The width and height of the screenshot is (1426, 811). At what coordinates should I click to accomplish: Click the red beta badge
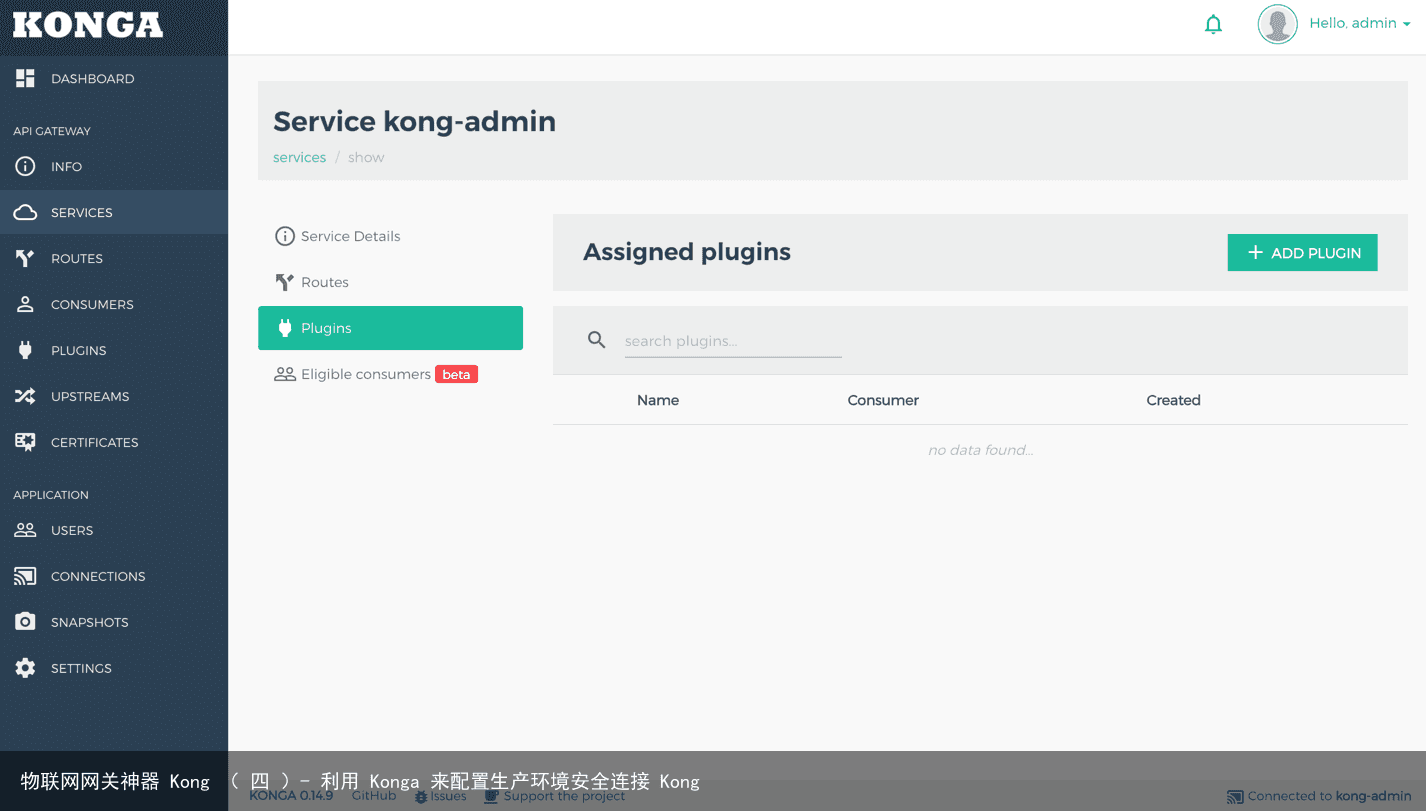click(456, 374)
